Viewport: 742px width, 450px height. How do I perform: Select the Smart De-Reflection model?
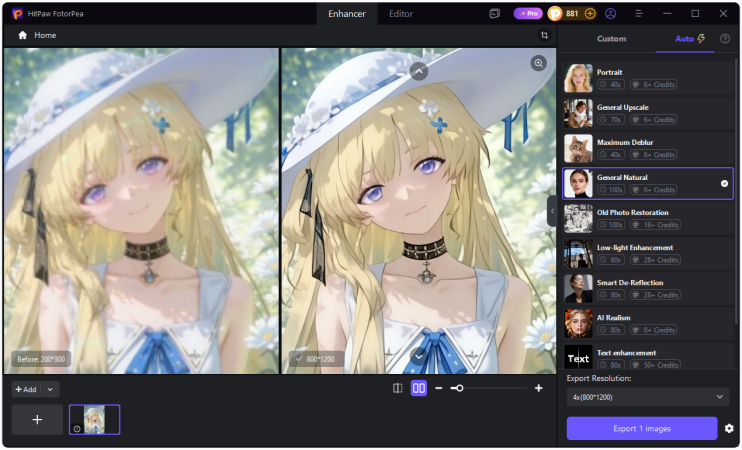[648, 289]
